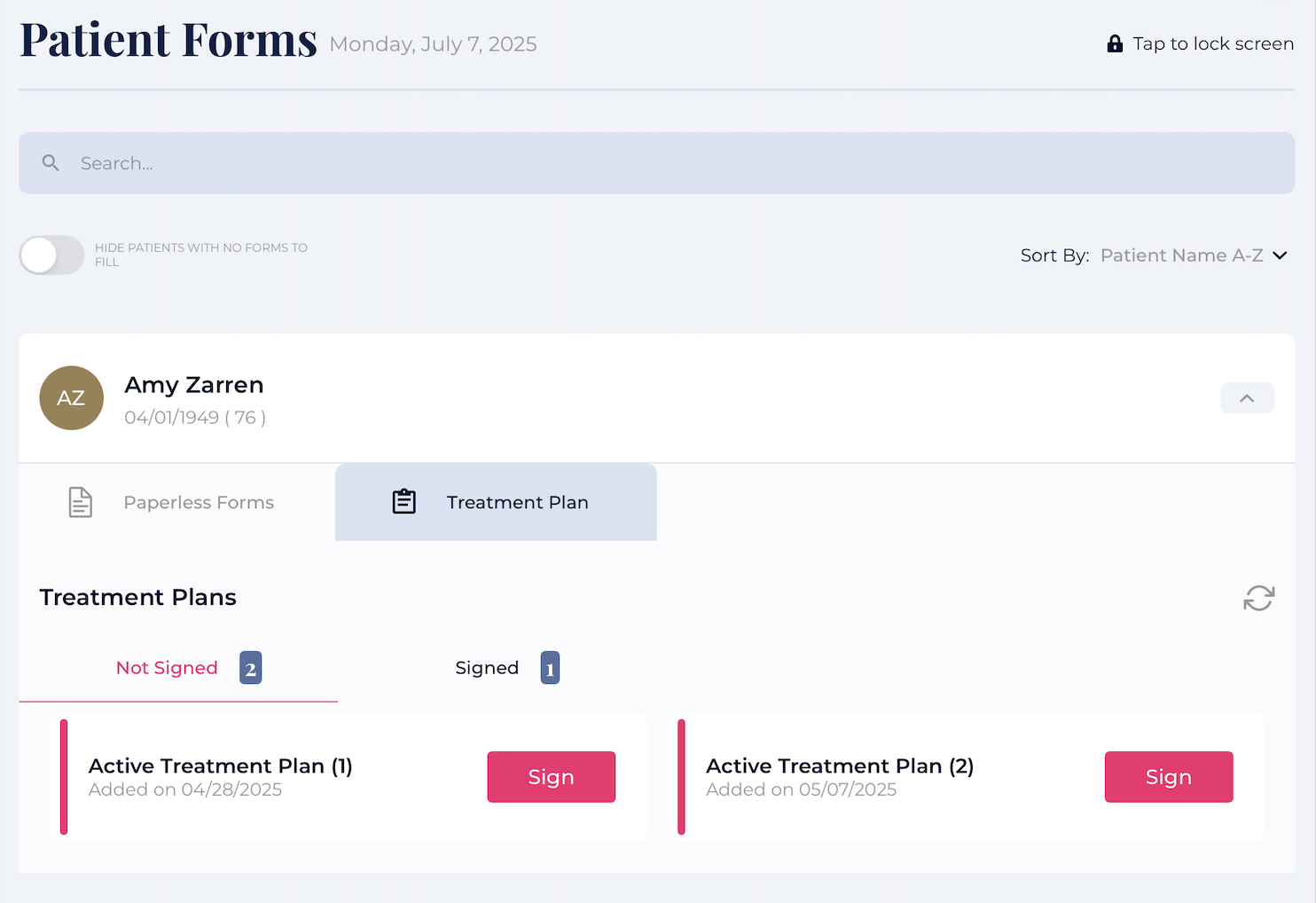Click the lock icon in the header
The image size is (1316, 903).
(x=1115, y=43)
